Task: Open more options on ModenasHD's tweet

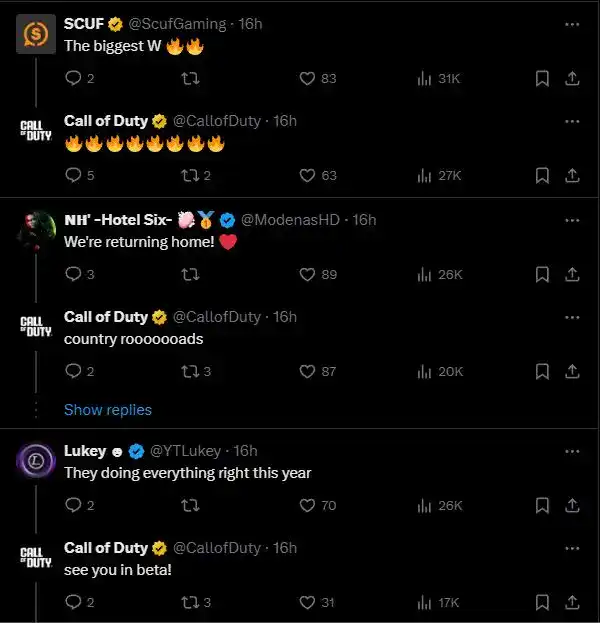Action: coord(572,220)
